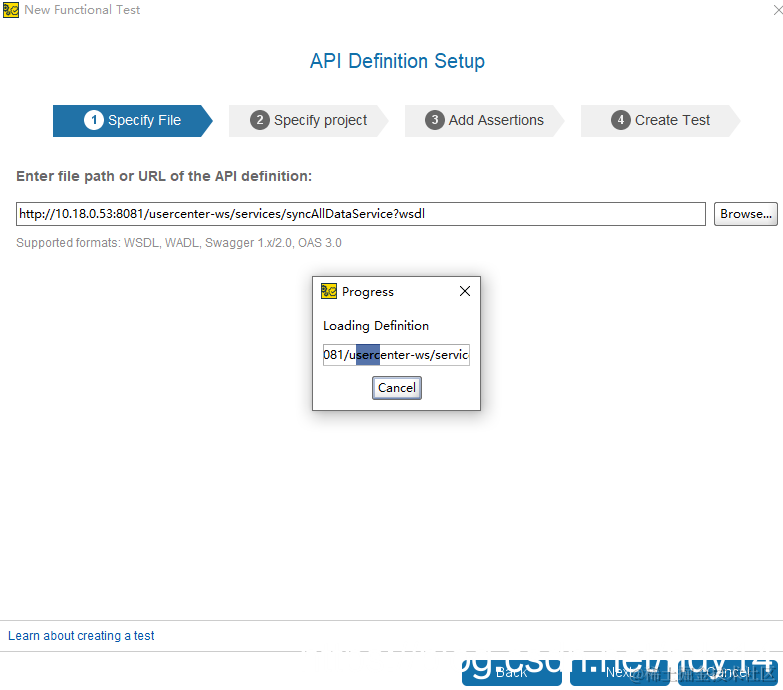Screen dimensions: 783x690
Task: Click the SoapUI icon in the Progress dialog
Action: (x=329, y=291)
